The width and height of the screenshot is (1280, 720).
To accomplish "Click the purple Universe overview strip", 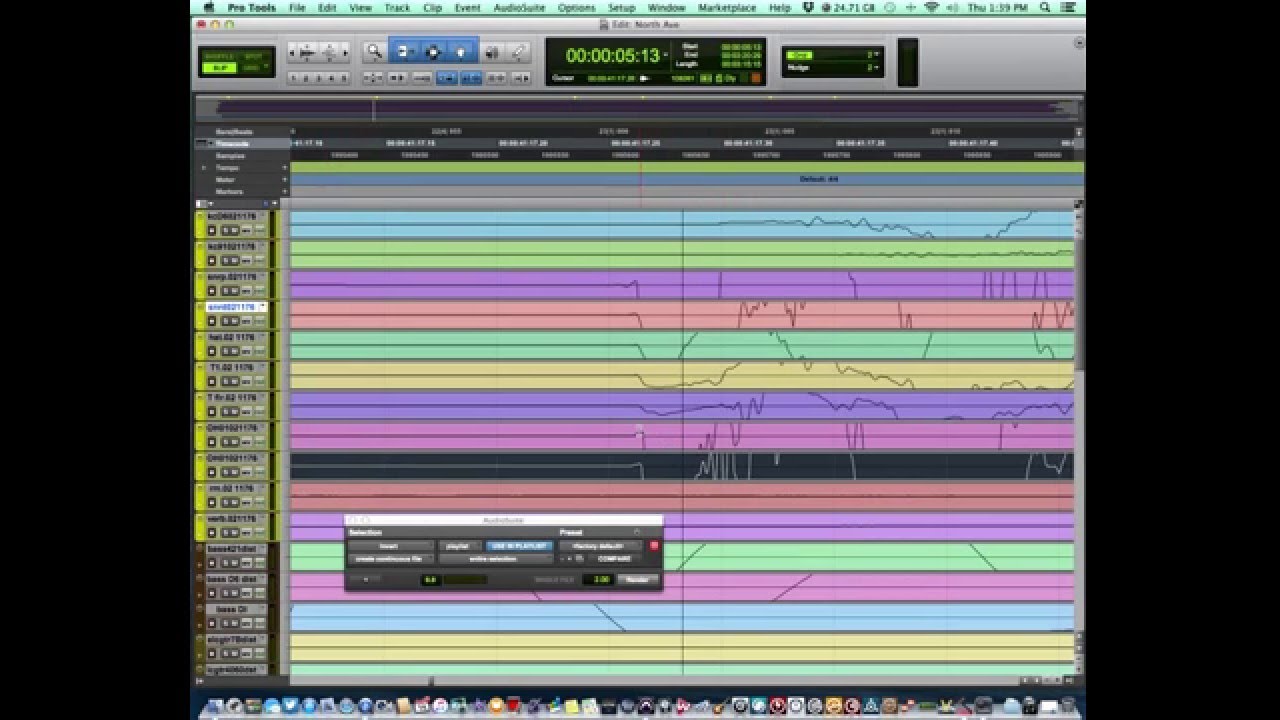I will (x=636, y=109).
